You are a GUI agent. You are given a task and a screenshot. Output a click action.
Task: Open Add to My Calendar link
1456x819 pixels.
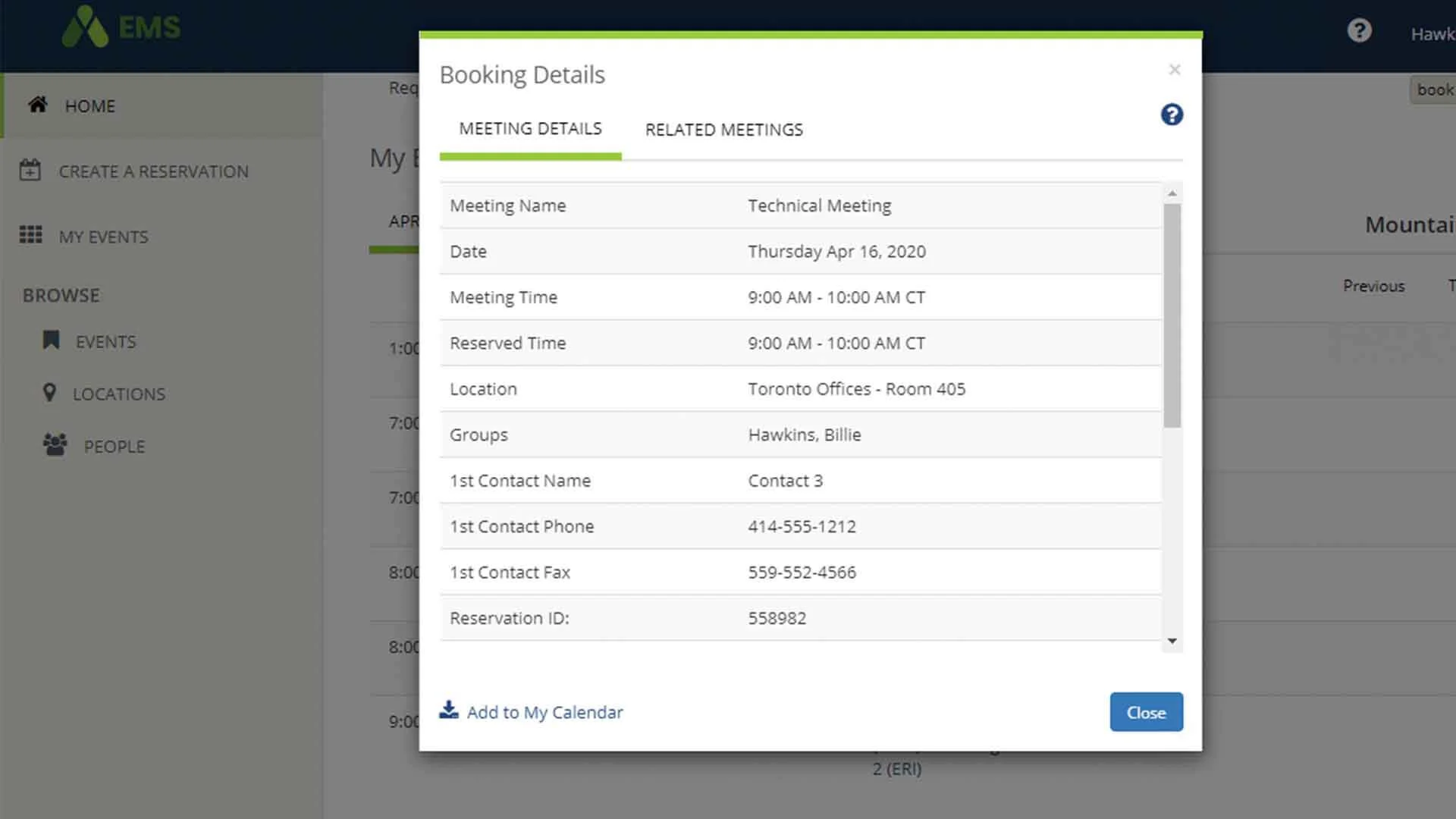coord(544,712)
